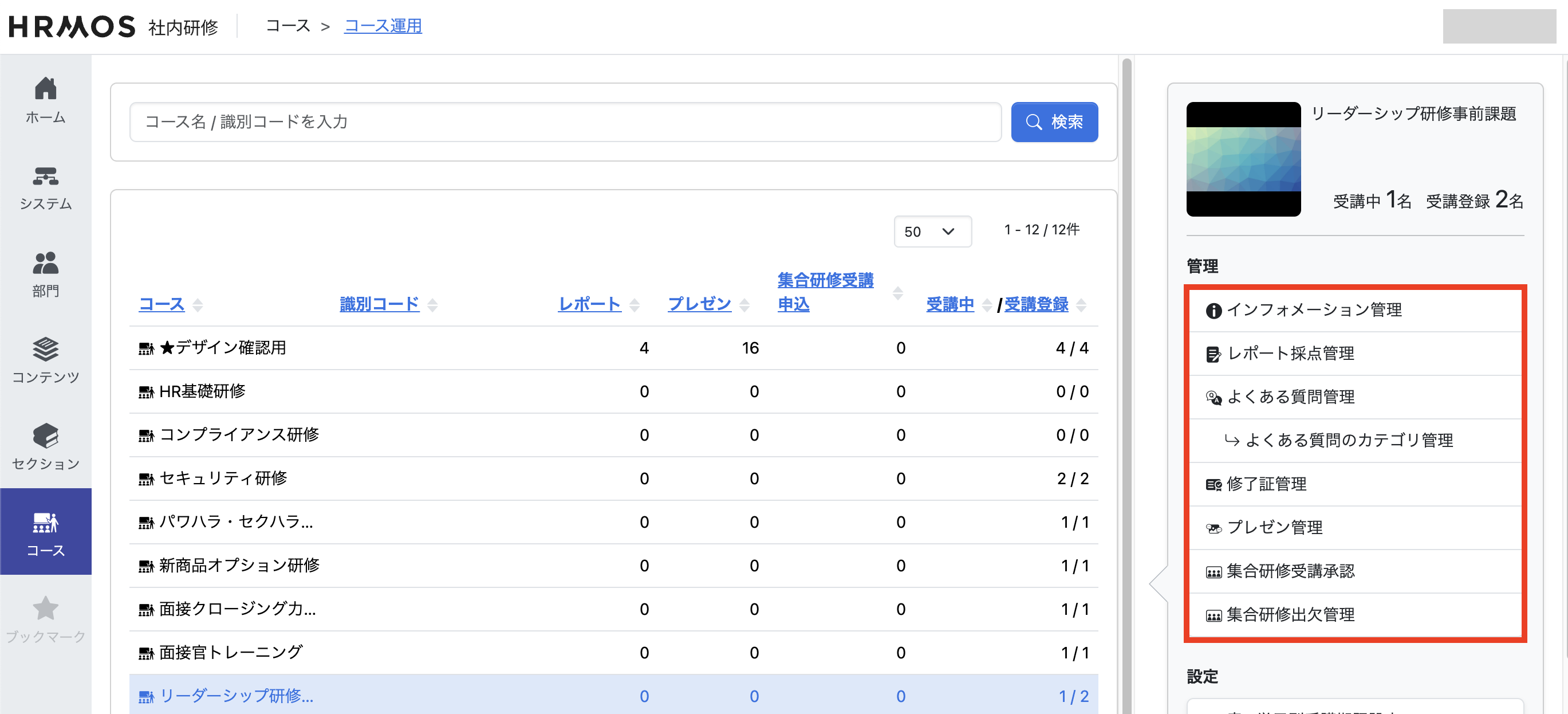Open レポート採点管理 menu item
1568x714 pixels.
[x=1290, y=354]
